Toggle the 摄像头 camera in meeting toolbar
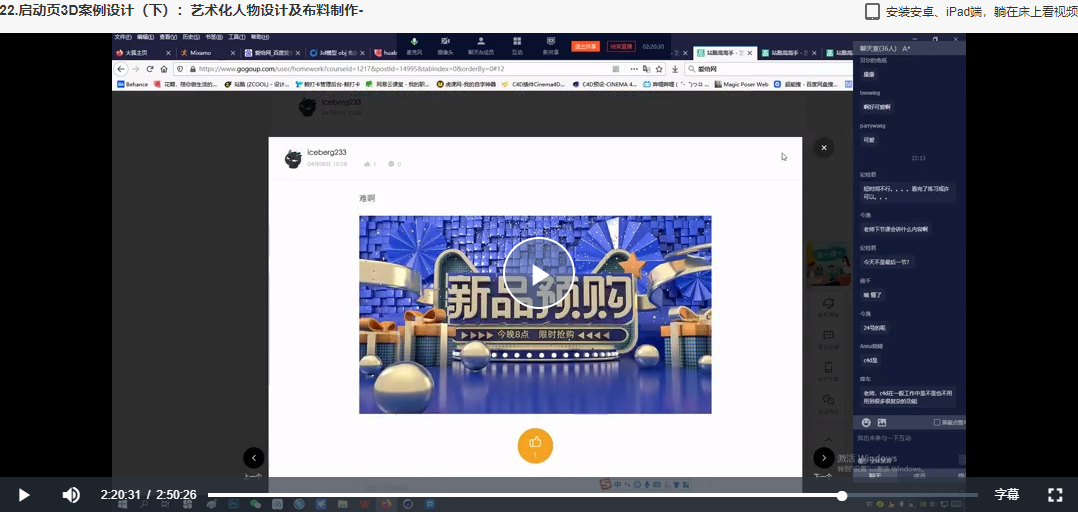1078x512 pixels. [446, 46]
